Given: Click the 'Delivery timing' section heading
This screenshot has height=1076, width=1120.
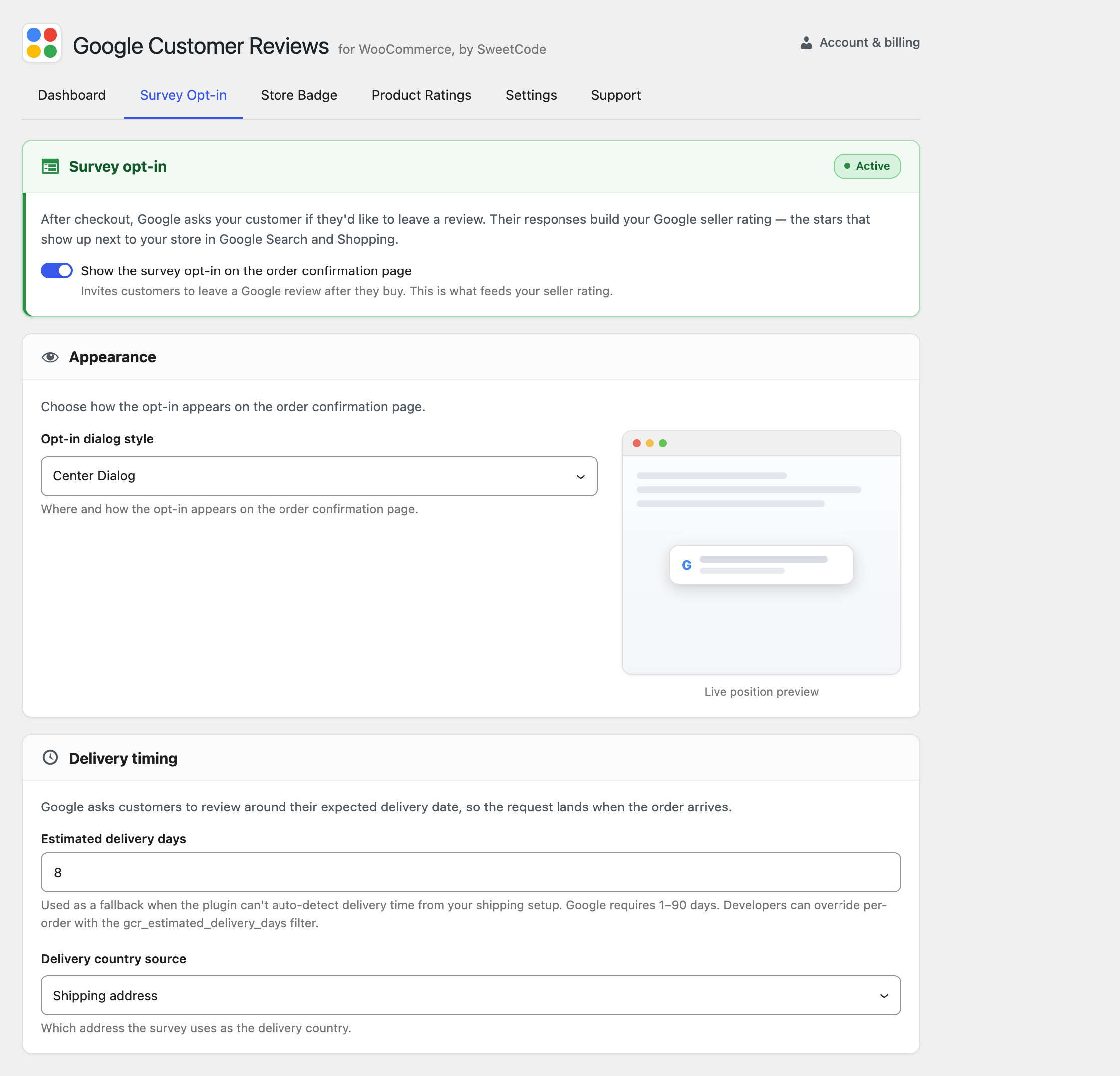Looking at the screenshot, I should pos(123,758).
